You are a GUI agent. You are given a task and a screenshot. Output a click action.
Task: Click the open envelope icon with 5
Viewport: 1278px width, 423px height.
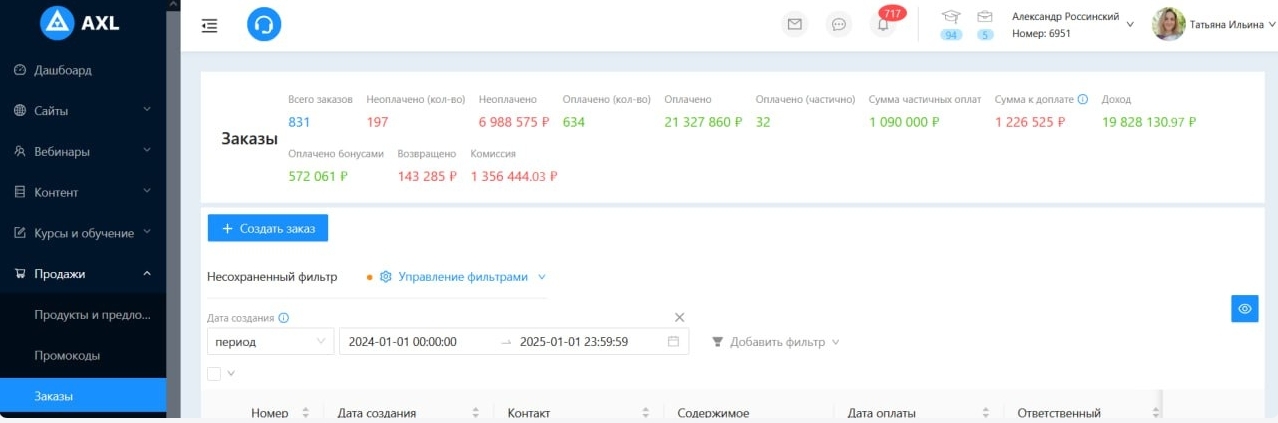click(985, 17)
